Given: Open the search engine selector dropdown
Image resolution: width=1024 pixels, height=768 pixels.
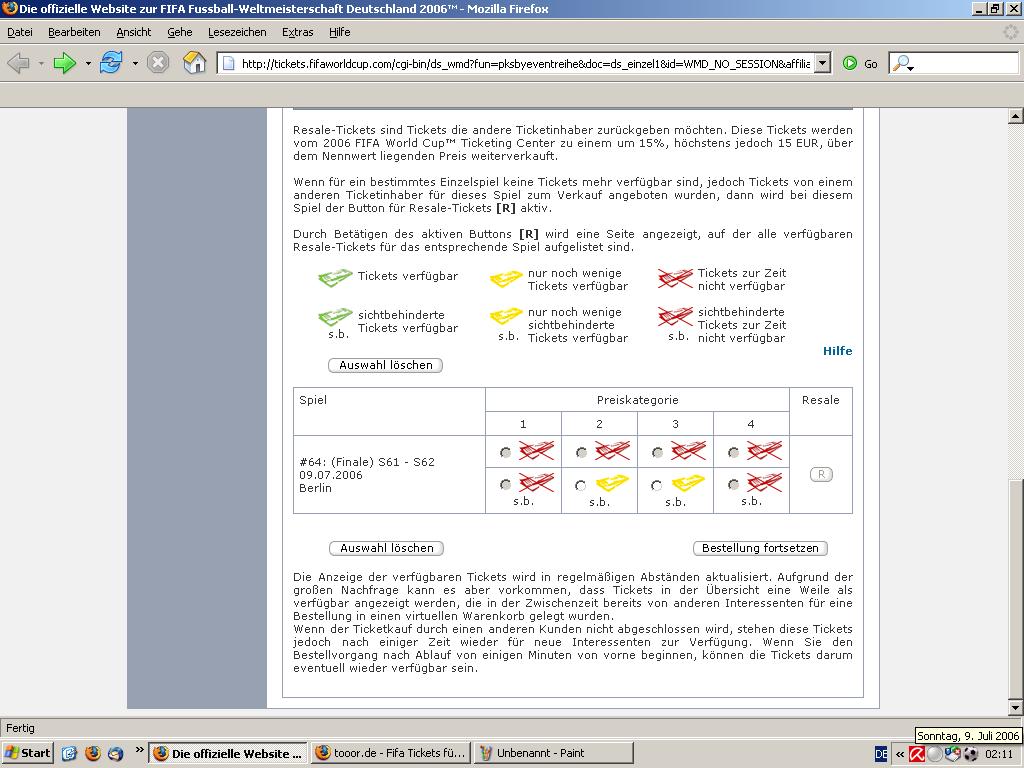Looking at the screenshot, I should [903, 63].
